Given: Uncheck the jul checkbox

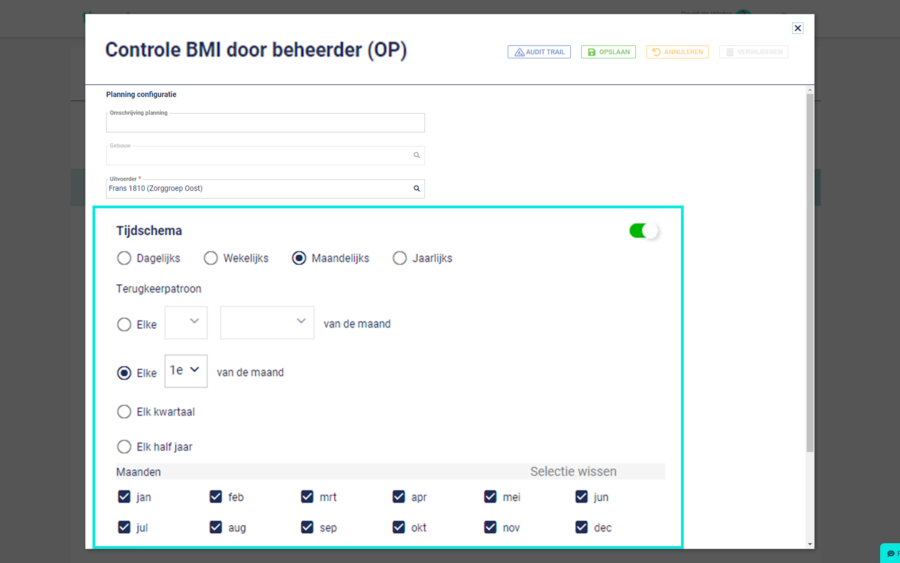Looking at the screenshot, I should pyautogui.click(x=124, y=527).
